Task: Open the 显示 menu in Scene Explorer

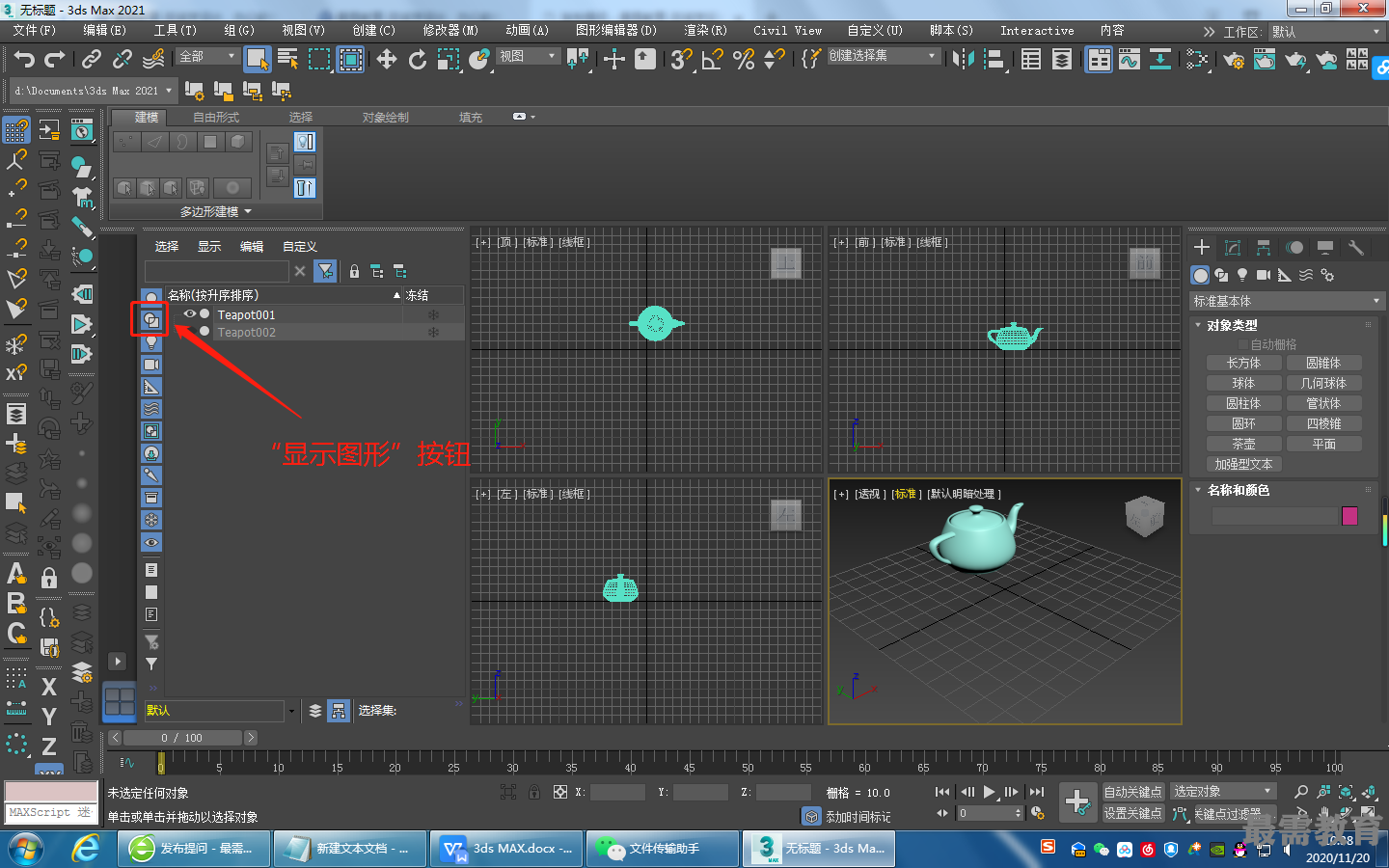Action: pyautogui.click(x=209, y=247)
